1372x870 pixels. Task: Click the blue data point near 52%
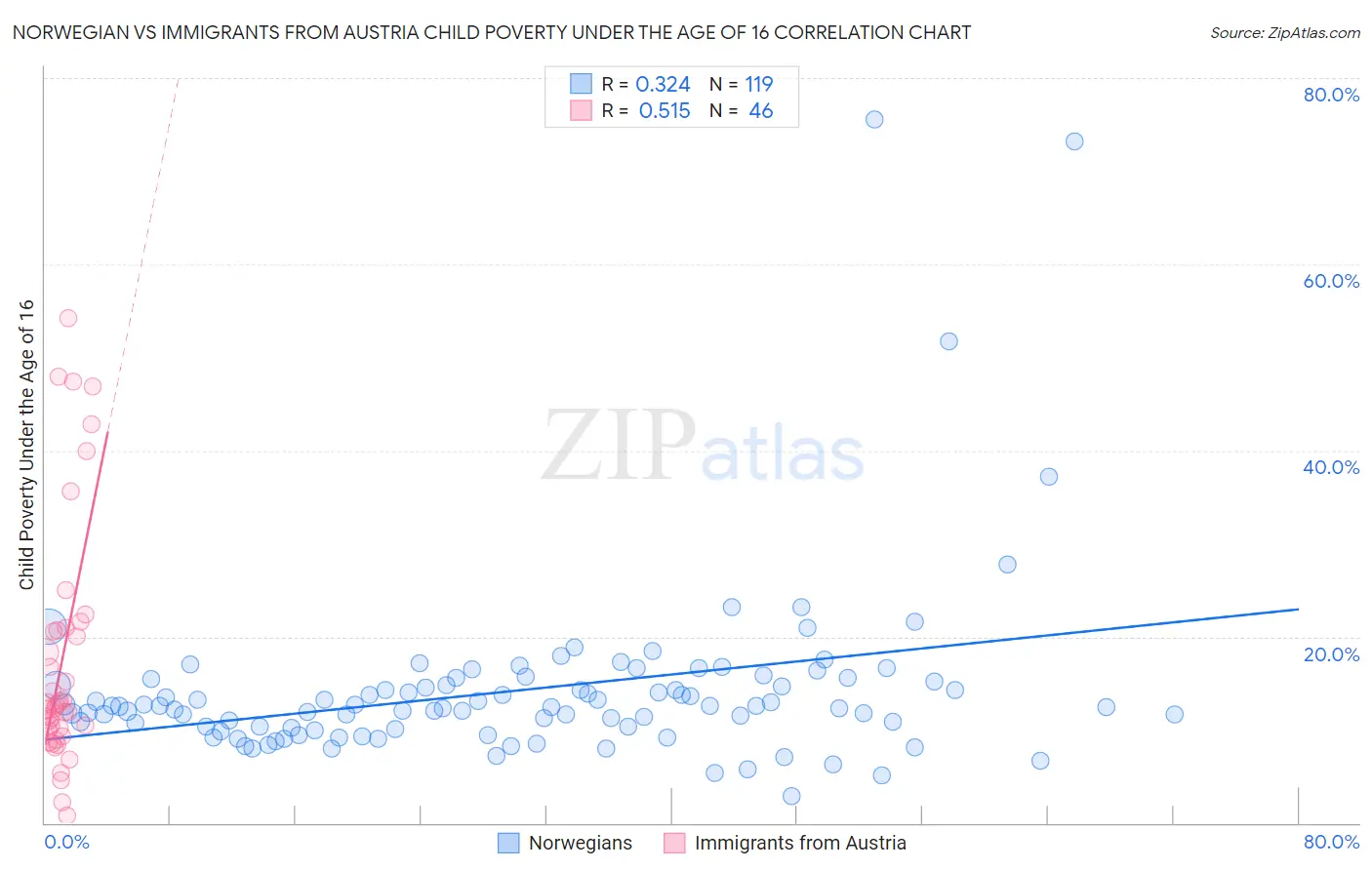click(x=948, y=341)
